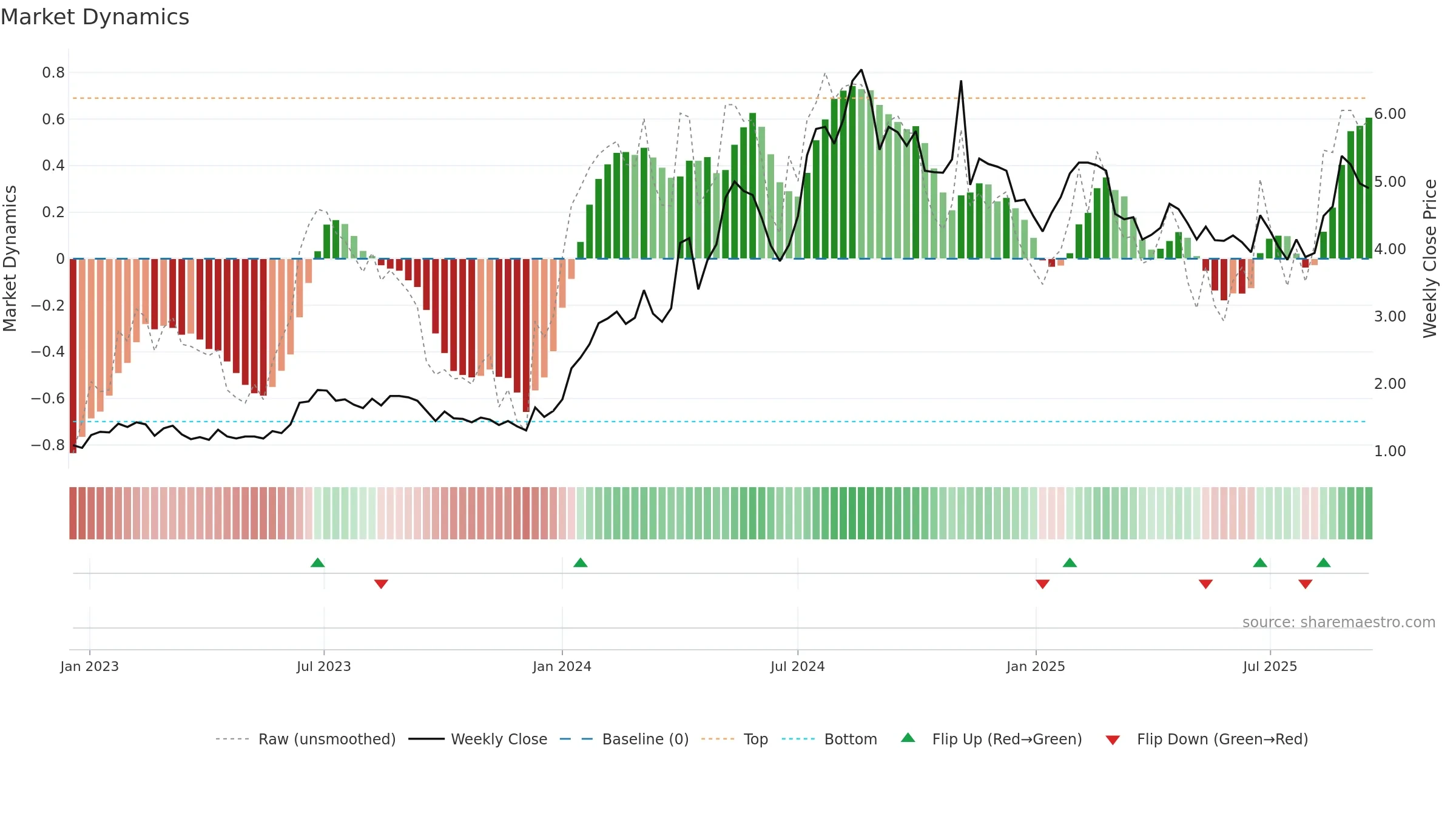
Task: Click the green flip-up triangle near Jan 2024
Action: 581,562
